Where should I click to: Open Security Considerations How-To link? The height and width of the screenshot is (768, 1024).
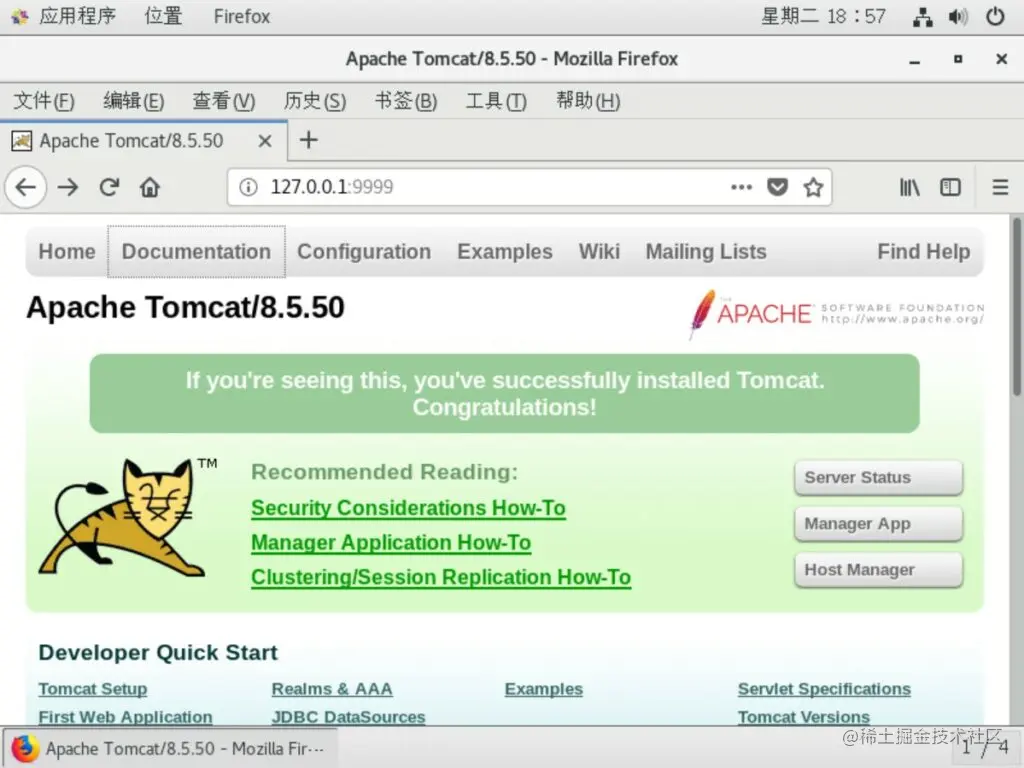408,508
